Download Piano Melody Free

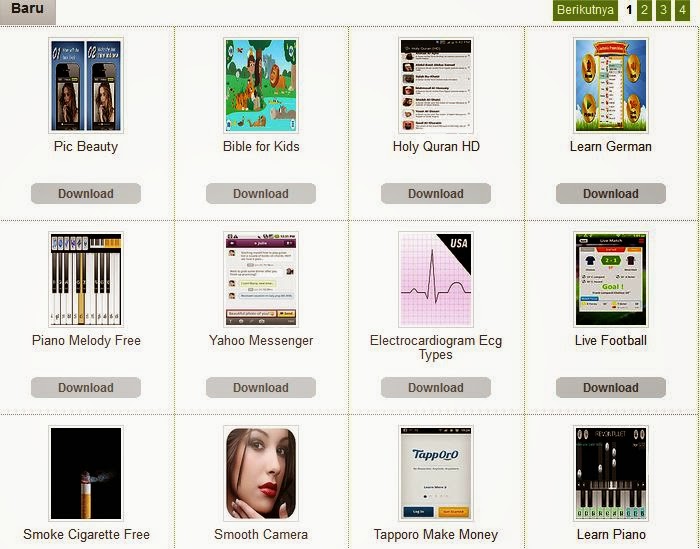86,387
